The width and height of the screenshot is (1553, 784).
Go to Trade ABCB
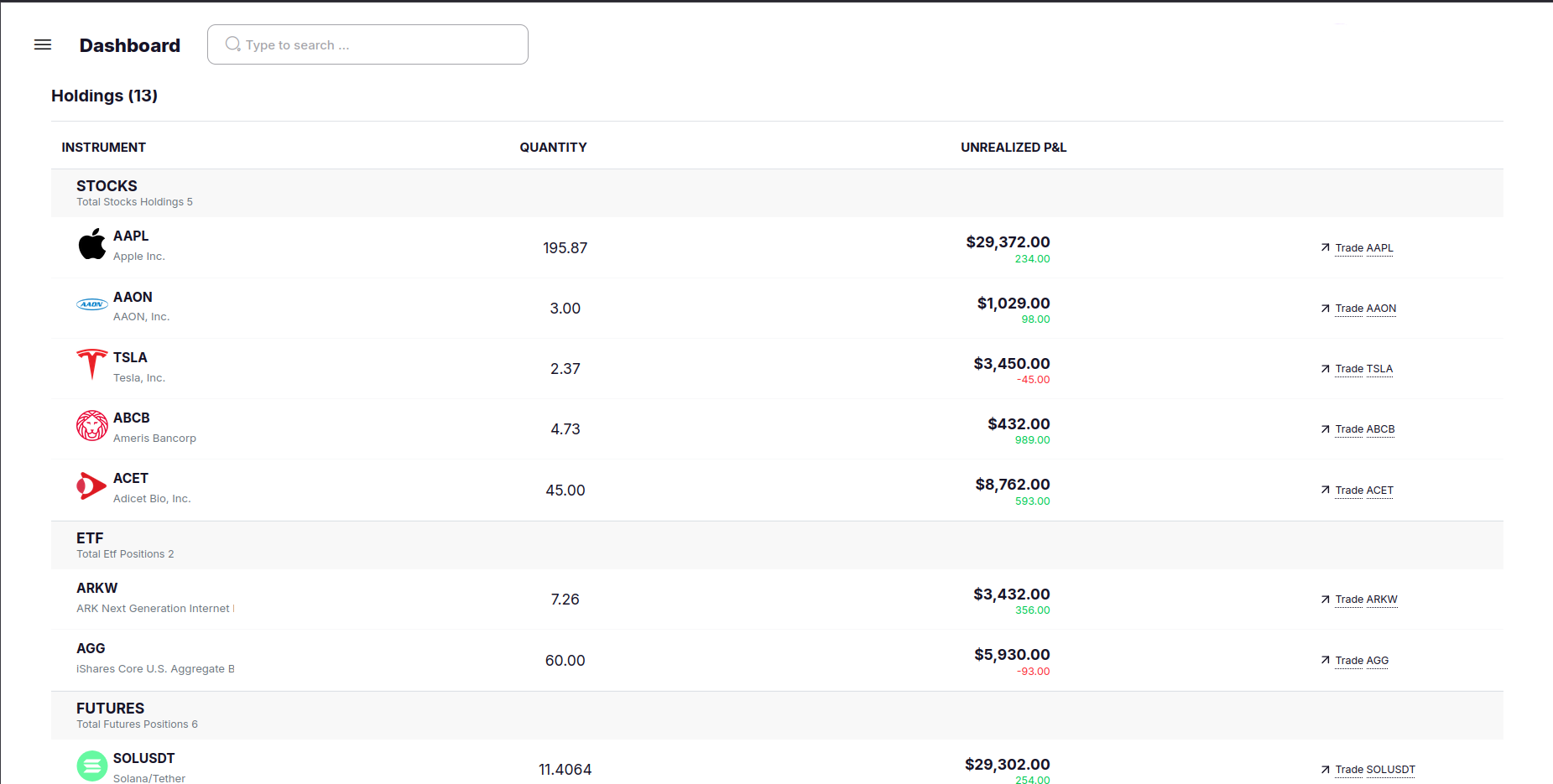tap(1364, 429)
